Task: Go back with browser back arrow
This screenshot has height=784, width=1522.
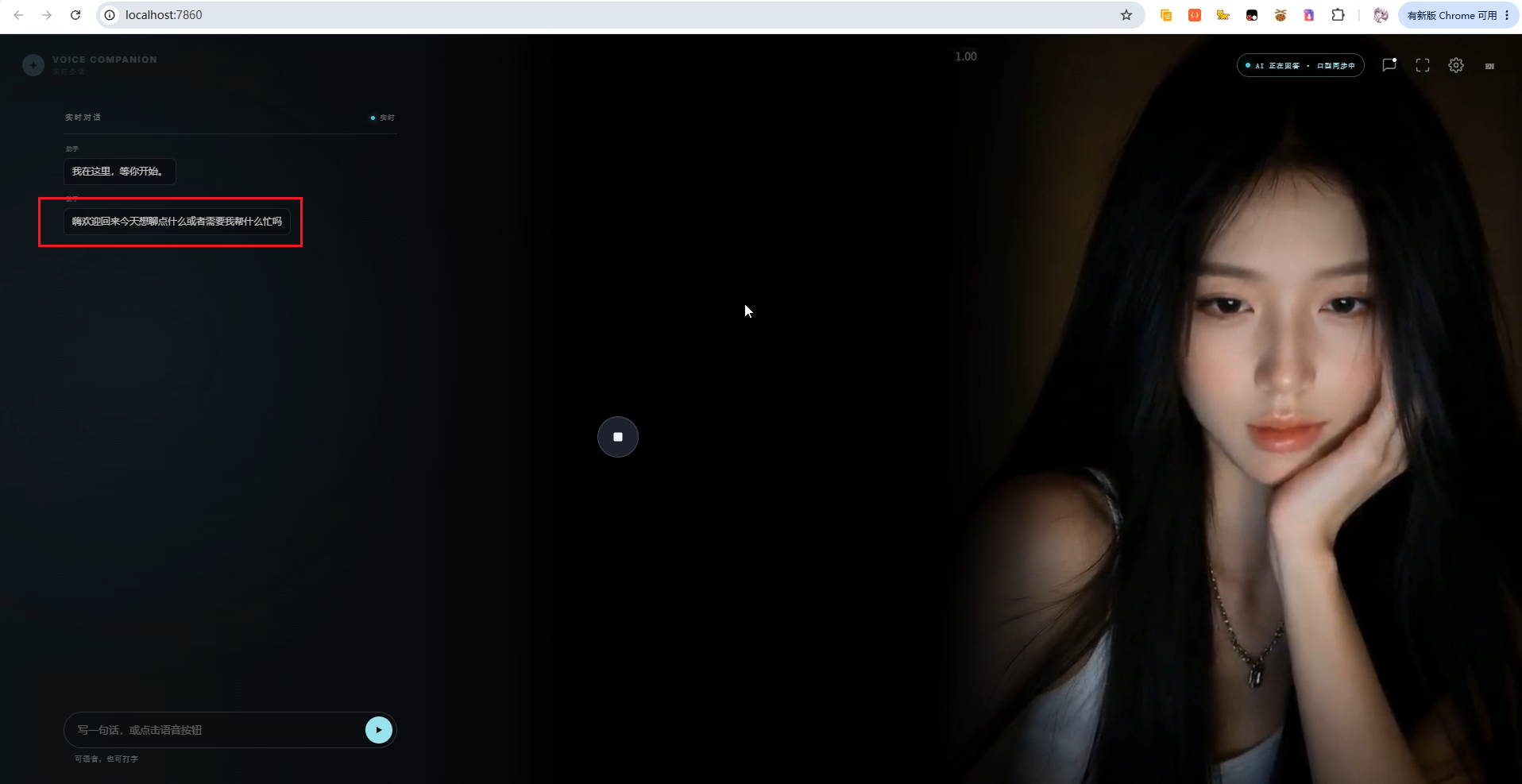Action: pyautogui.click(x=18, y=15)
